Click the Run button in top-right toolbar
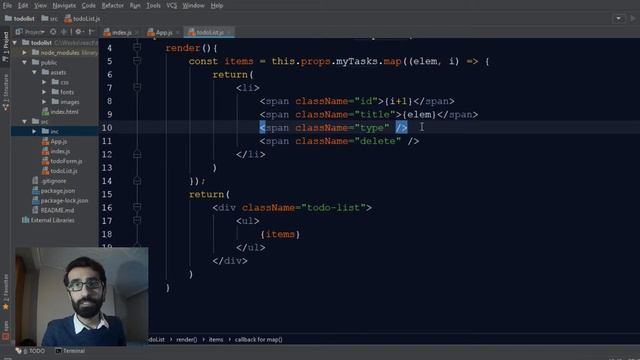640x360 pixels. (633, 18)
